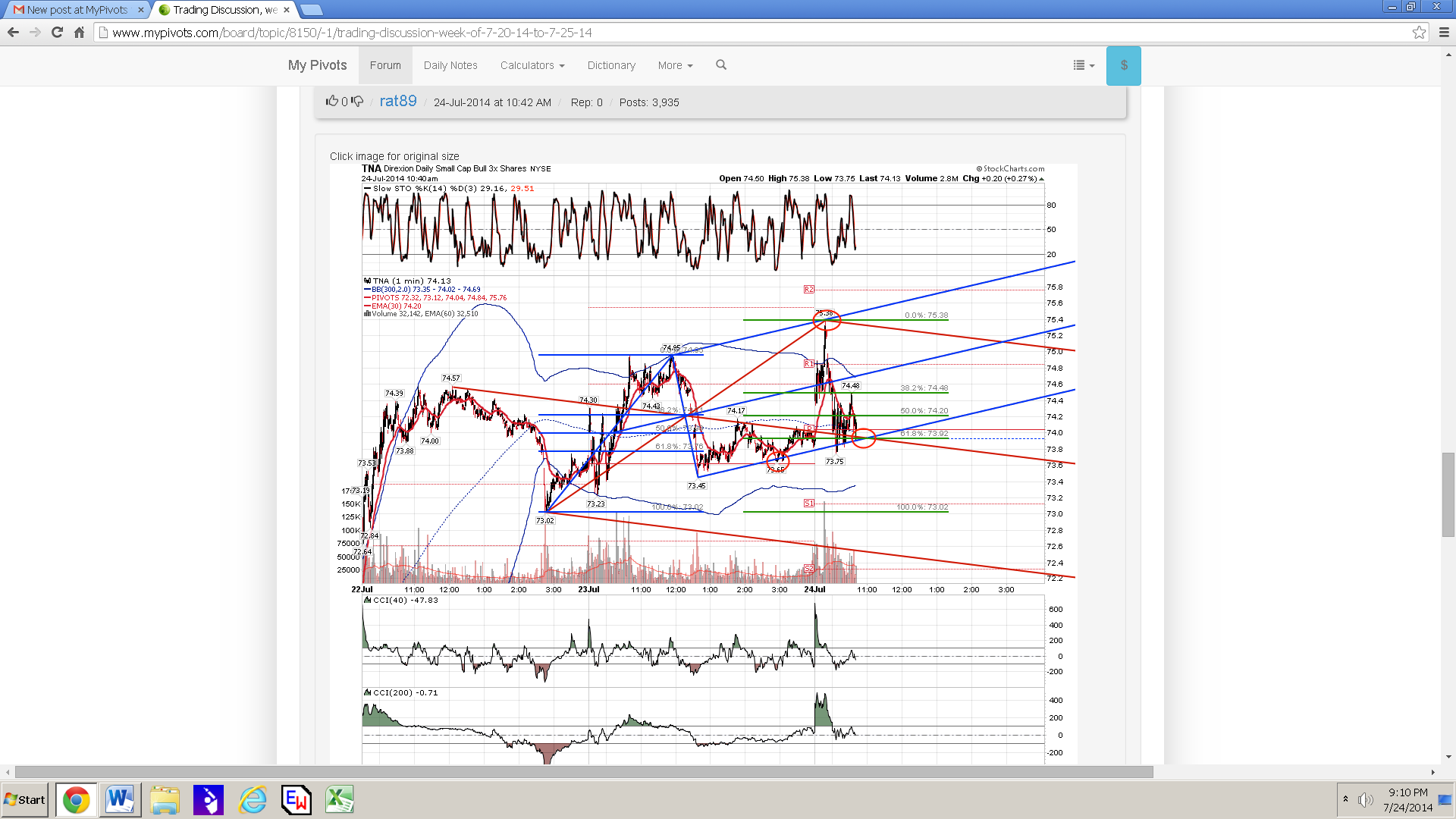This screenshot has width=1456, height=819.
Task: Expand the Calculators dropdown menu
Action: 532,65
